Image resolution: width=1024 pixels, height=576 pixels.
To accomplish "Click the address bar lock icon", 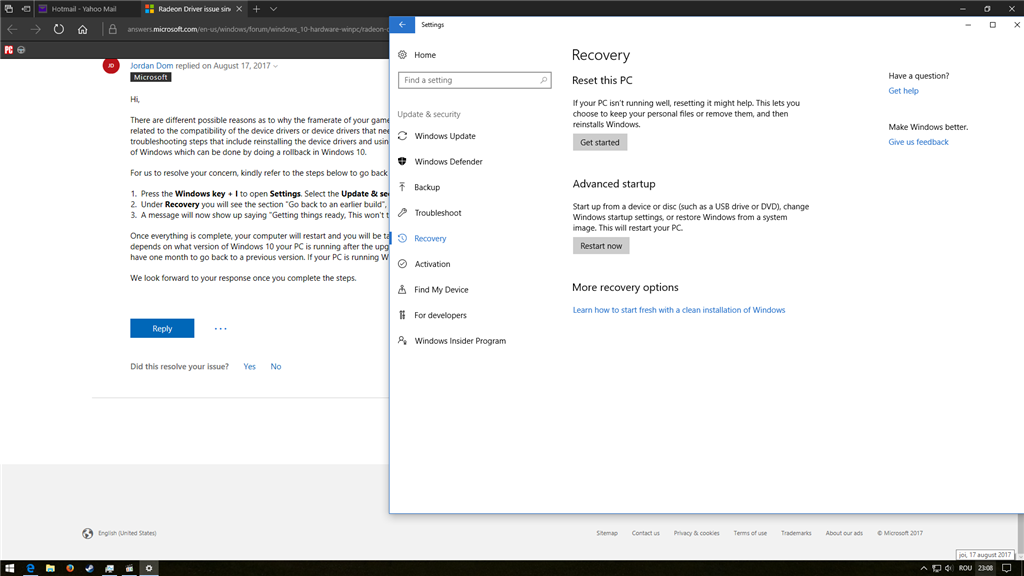I will point(112,29).
